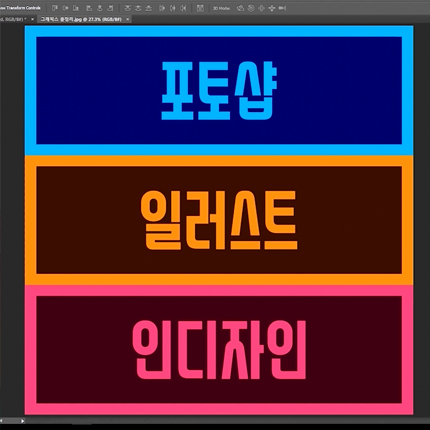Select the Distribute Left Edges icon
Image resolution: width=430 pixels, height=430 pixels.
[x=162, y=8]
